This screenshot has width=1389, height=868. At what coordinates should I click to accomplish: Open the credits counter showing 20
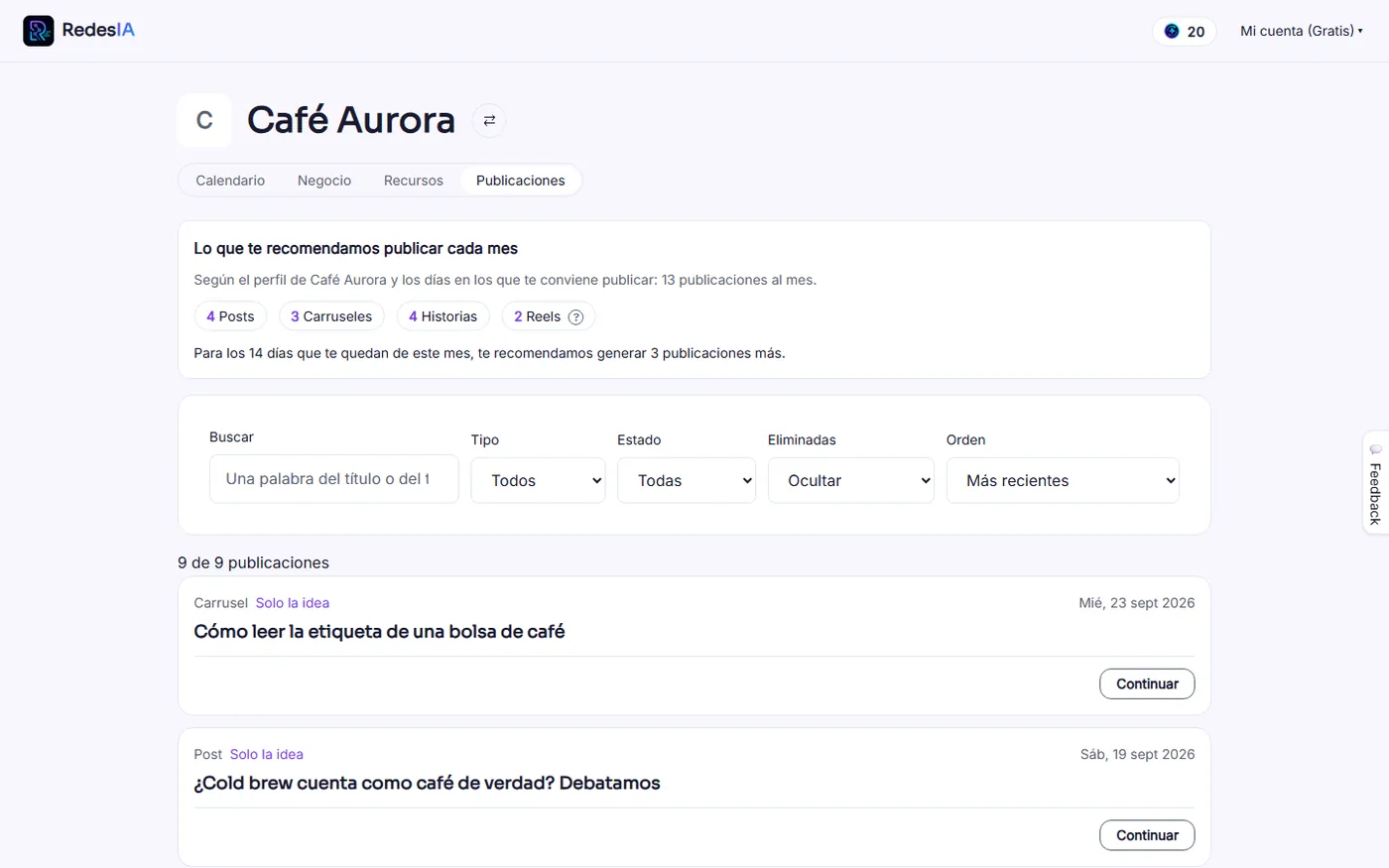[1185, 31]
